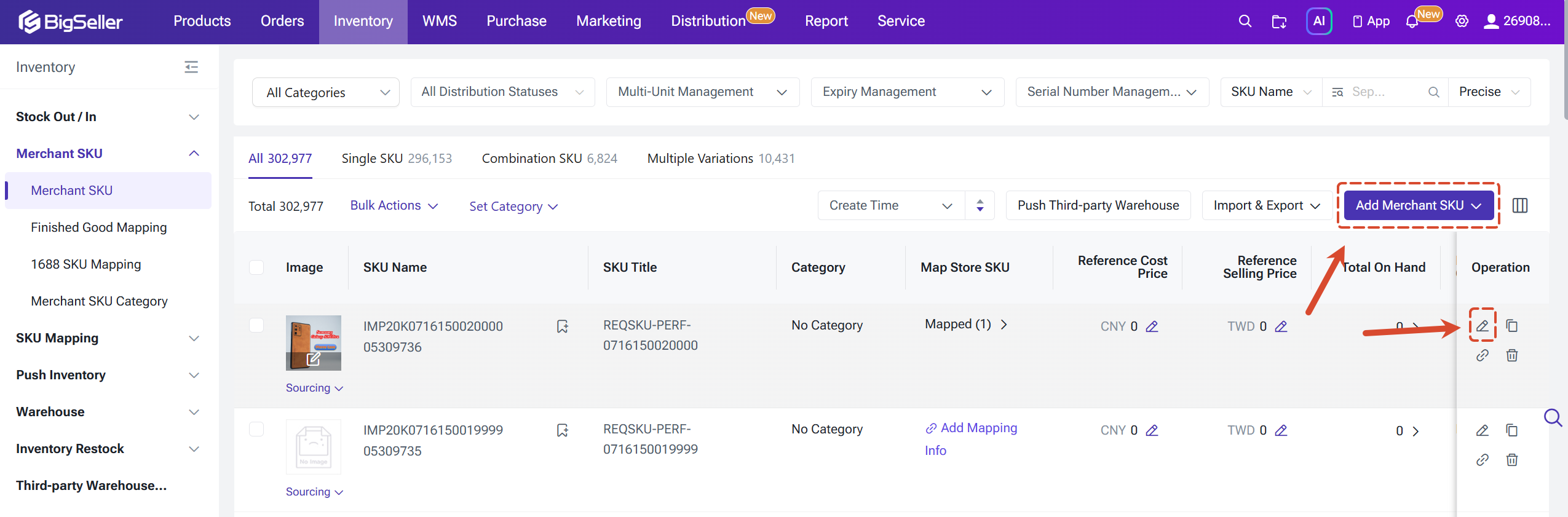1568x517 pixels.
Task: Open the notifications bell icon
Action: [x=1411, y=22]
